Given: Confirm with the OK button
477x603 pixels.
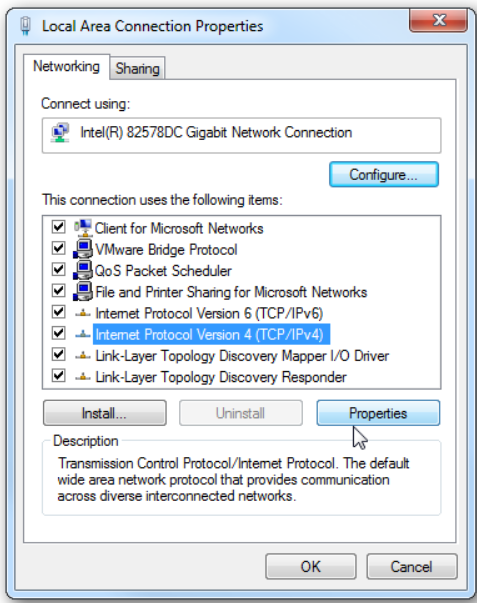Looking at the screenshot, I should point(311,566).
